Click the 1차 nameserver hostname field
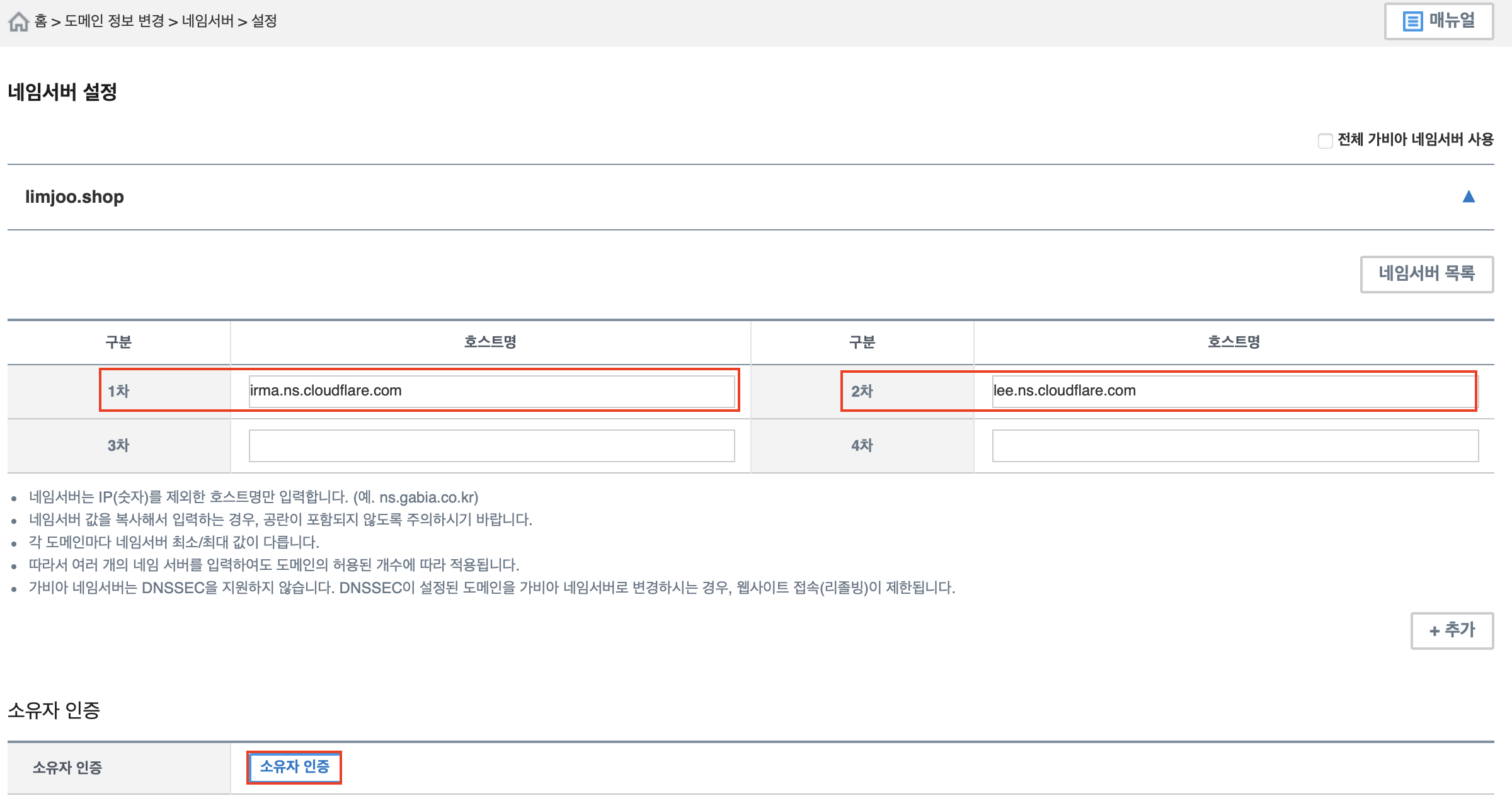1512x801 pixels. [491, 391]
